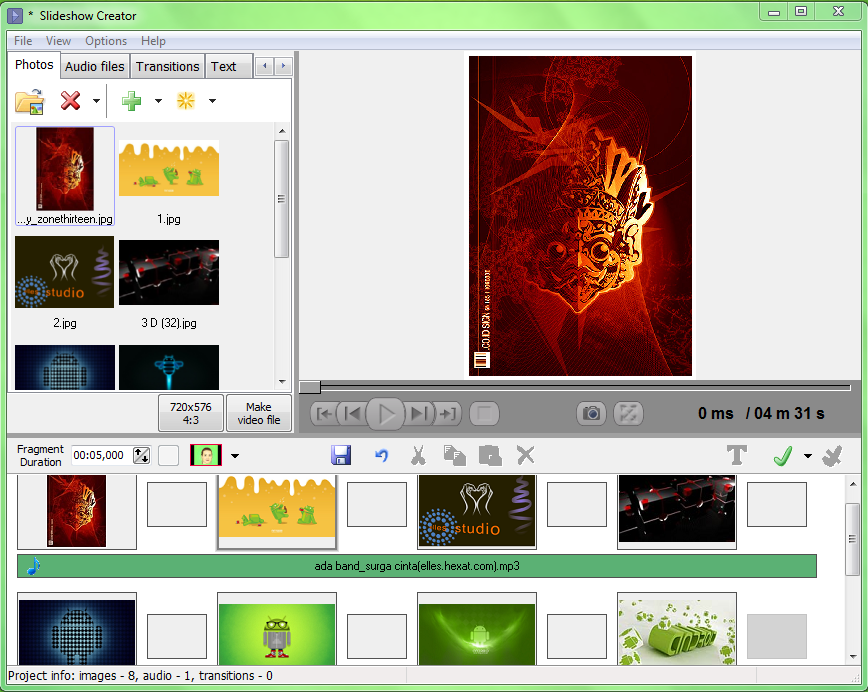Open the dropdown next to portrait icon
Viewport: 868px width, 692px height.
click(x=235, y=456)
